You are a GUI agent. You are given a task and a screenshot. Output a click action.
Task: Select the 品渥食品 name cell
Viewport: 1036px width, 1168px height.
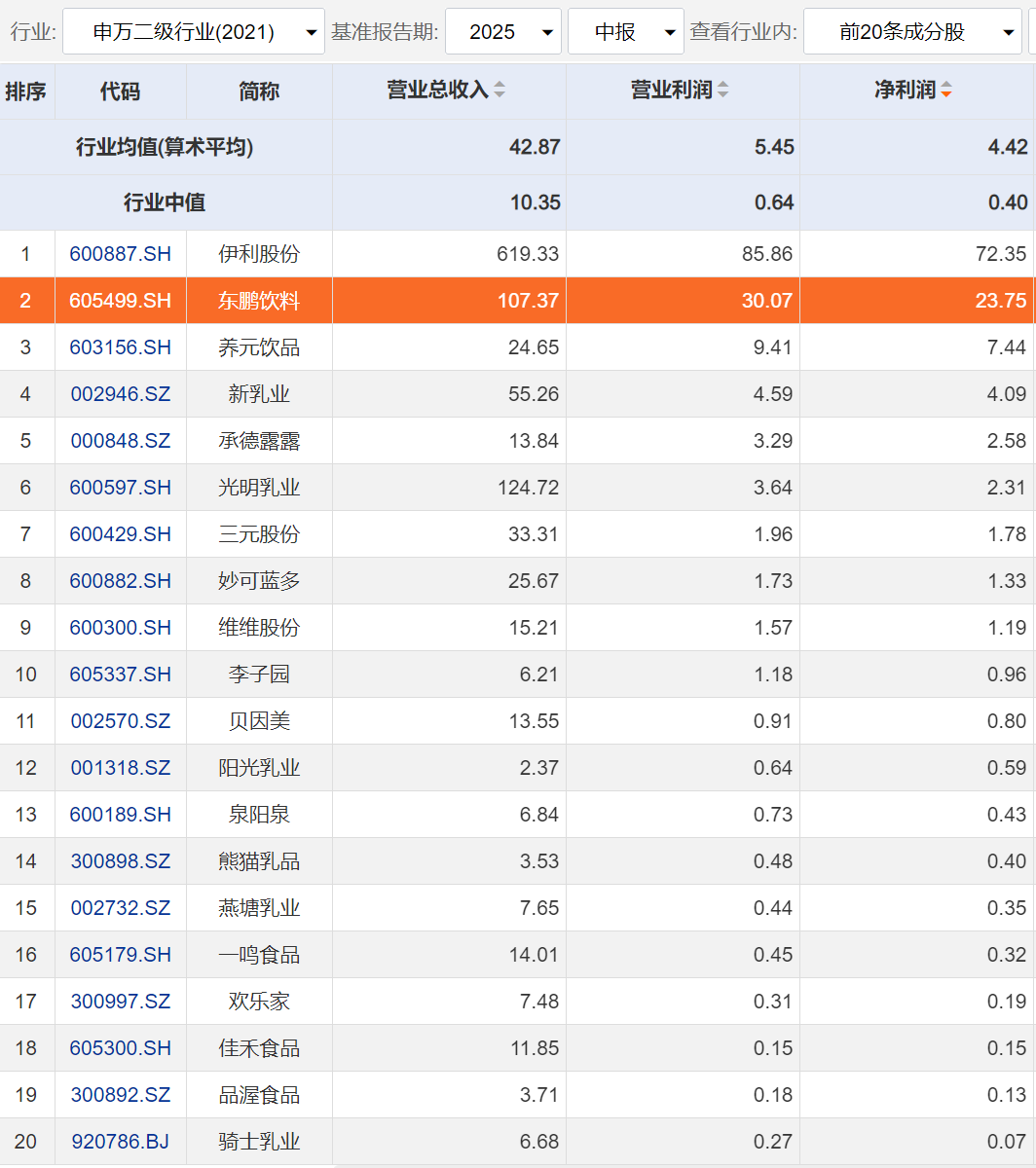[x=259, y=1095]
